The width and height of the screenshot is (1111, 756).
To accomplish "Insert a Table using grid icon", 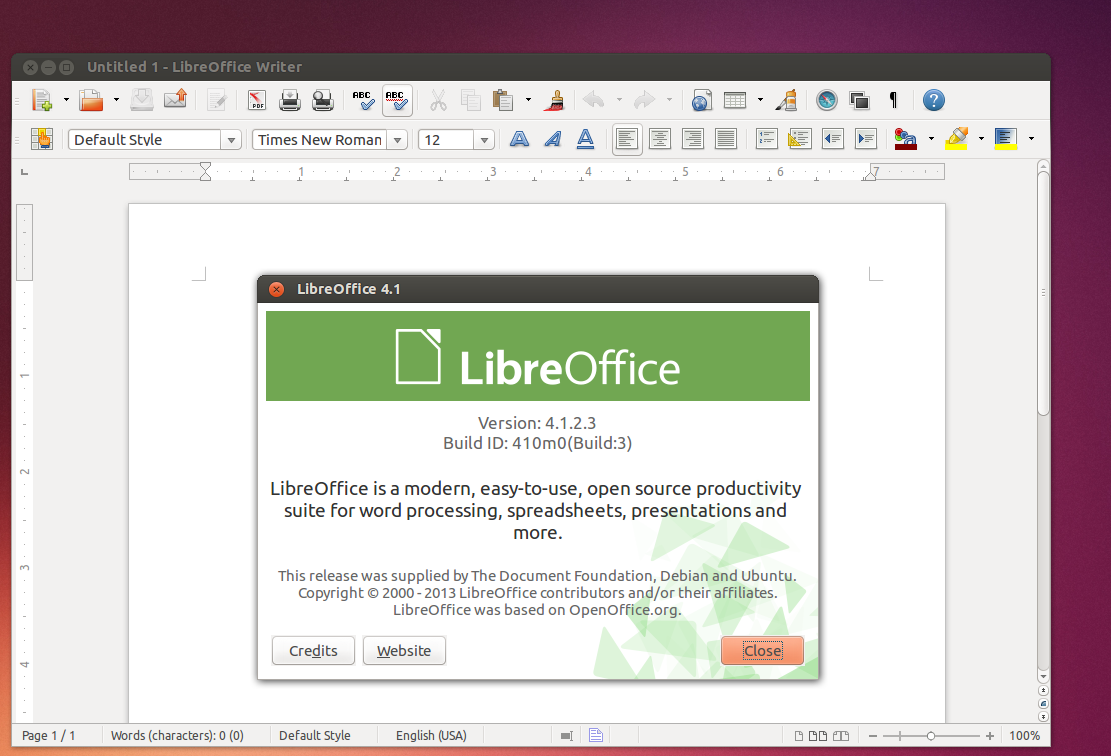I will tap(735, 100).
